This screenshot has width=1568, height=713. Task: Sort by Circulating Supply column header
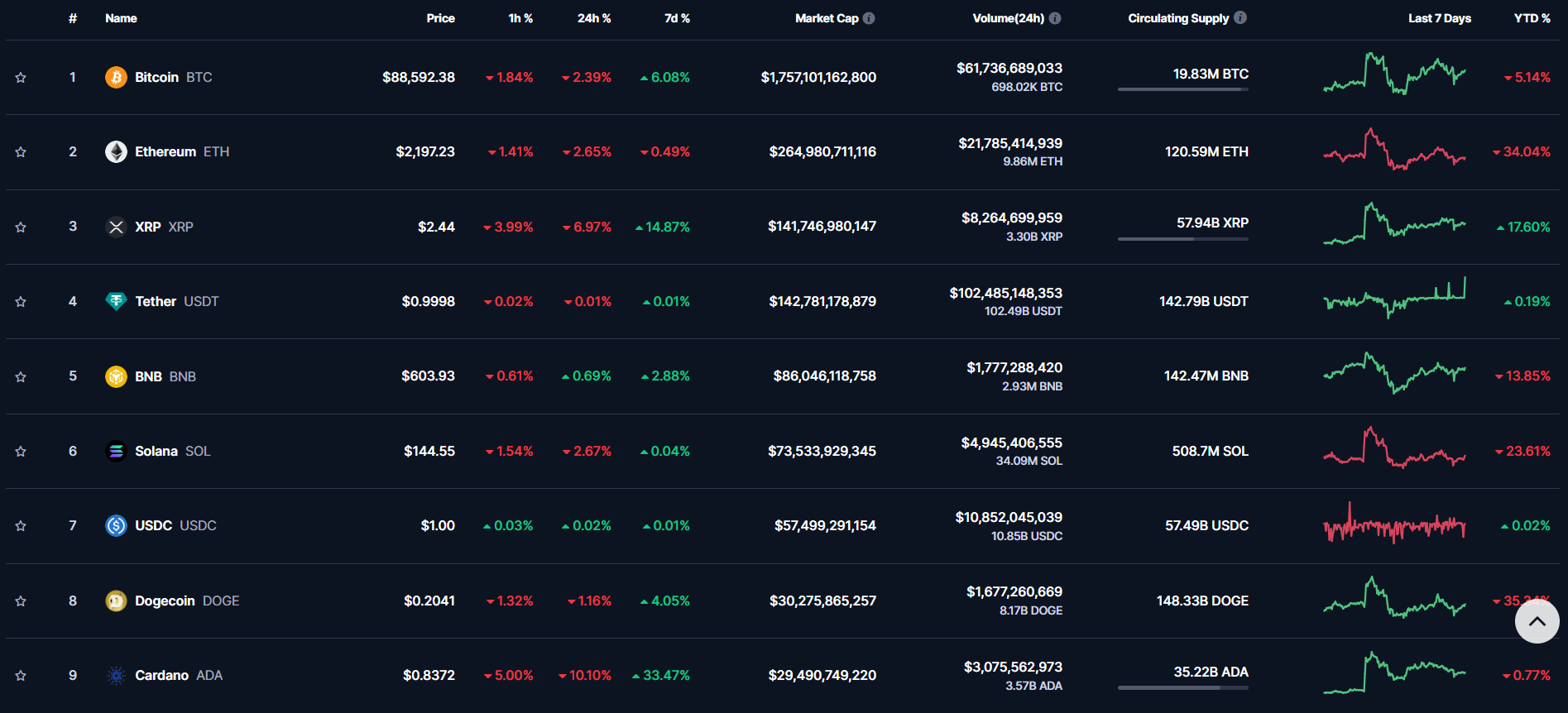tap(1178, 18)
